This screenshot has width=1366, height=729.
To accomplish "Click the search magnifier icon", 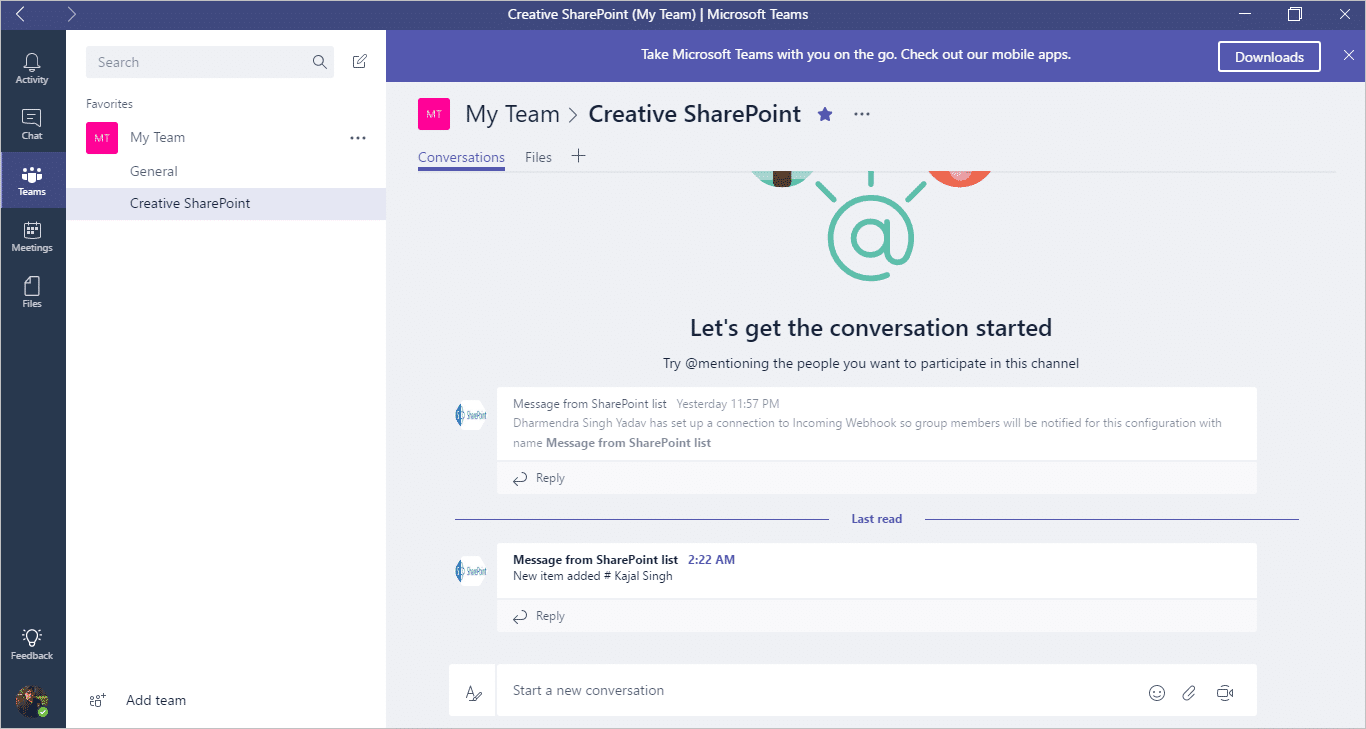I will (x=320, y=62).
